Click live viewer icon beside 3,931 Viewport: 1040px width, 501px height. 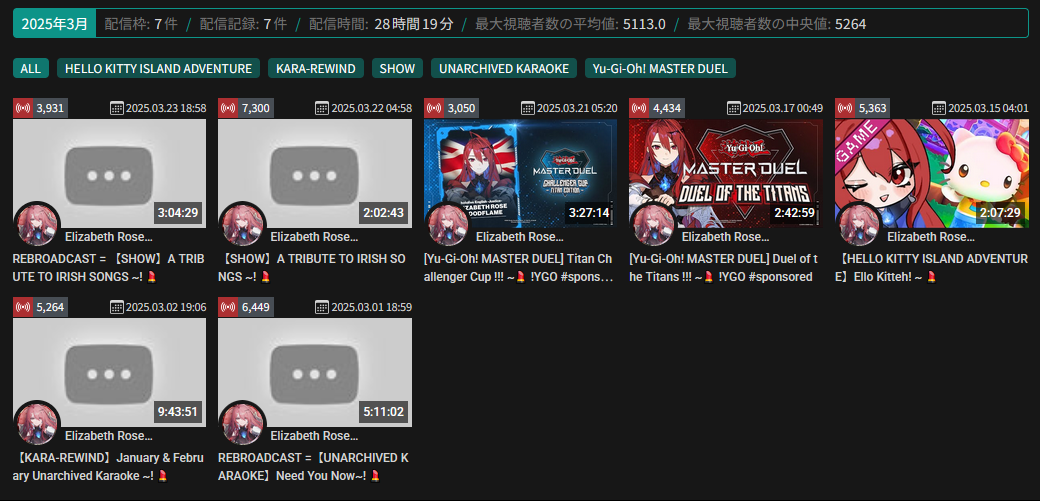point(23,108)
